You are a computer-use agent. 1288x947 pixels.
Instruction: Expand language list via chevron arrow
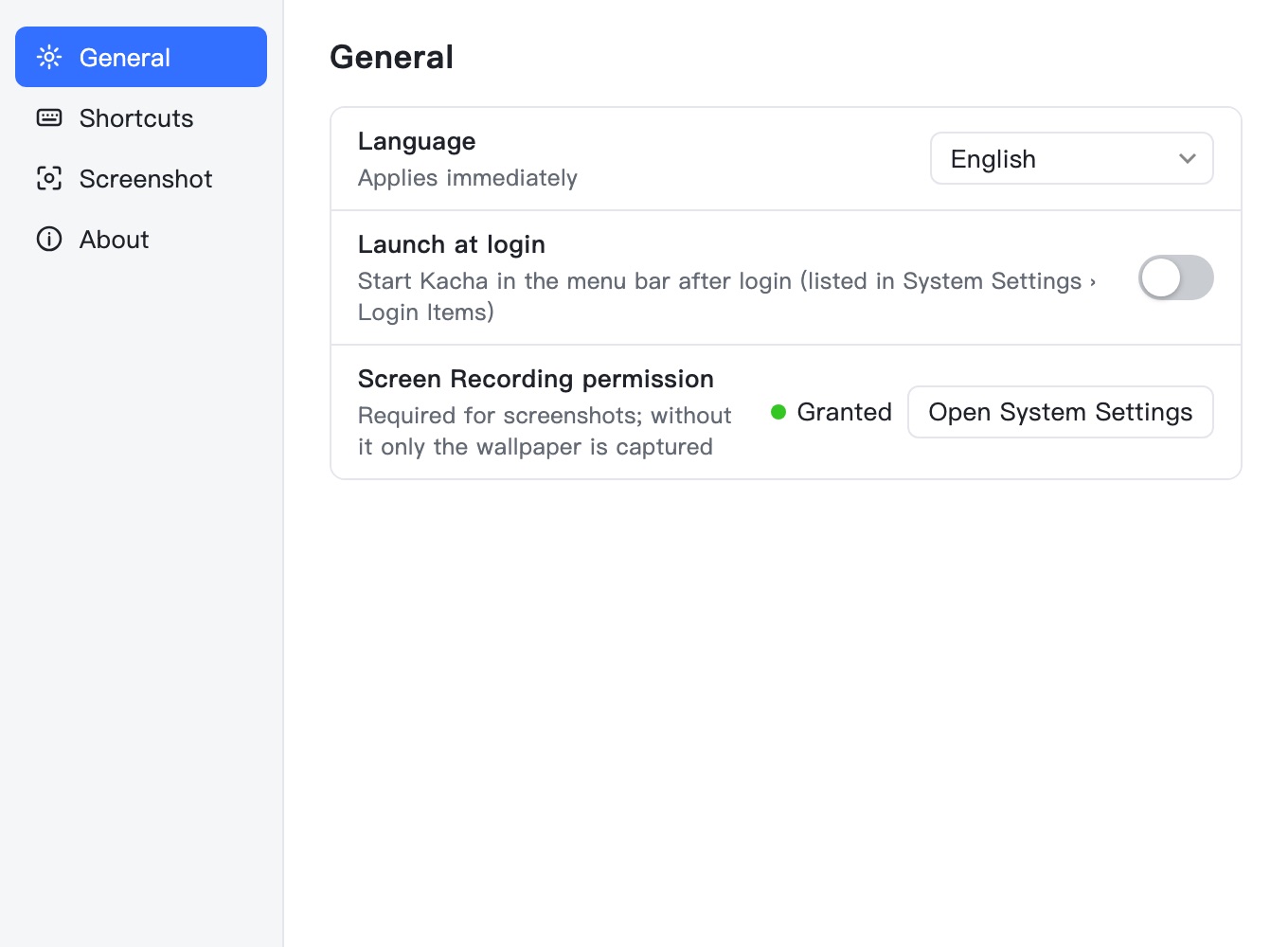1187,158
